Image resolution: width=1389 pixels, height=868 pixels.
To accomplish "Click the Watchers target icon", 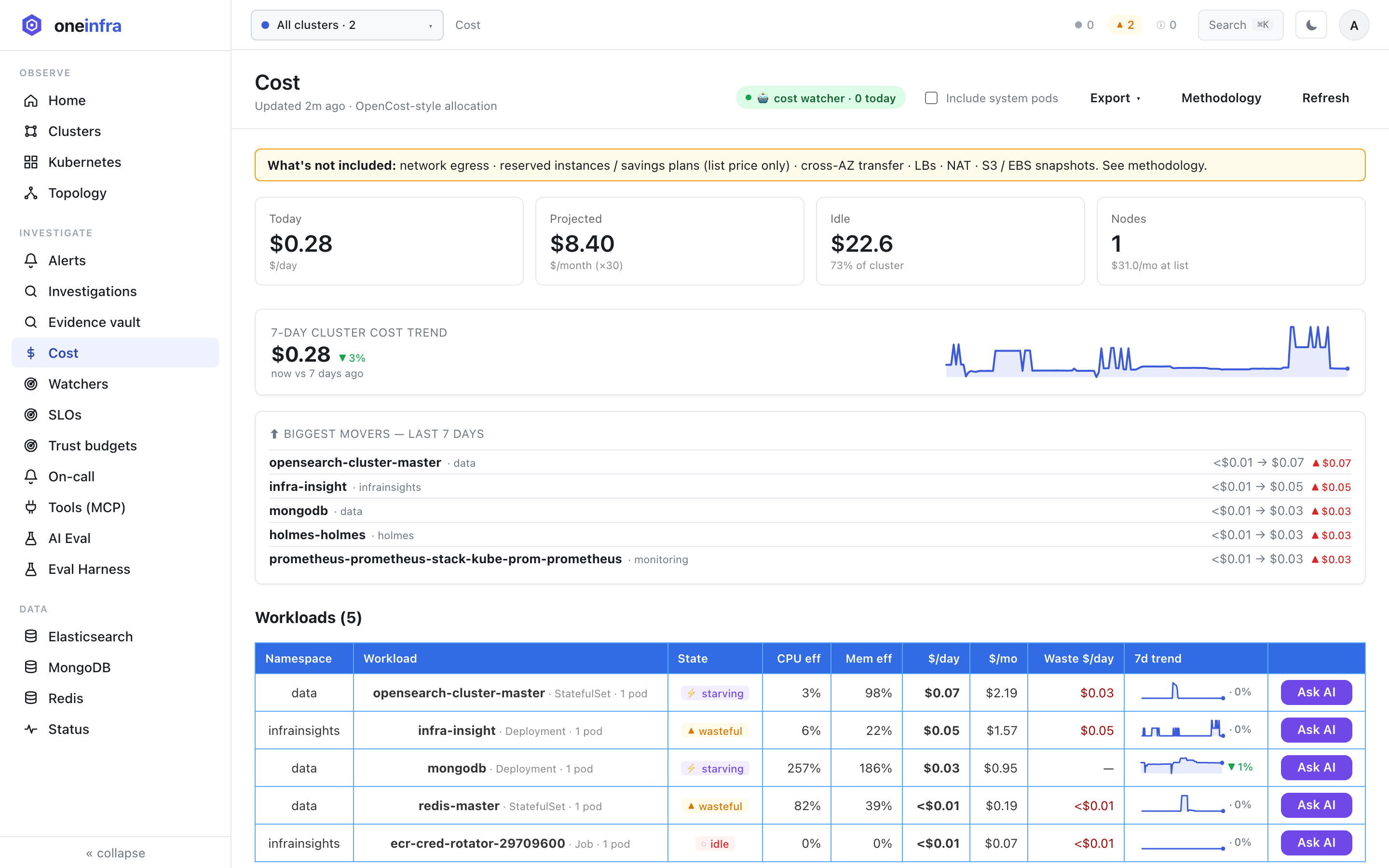I will pos(31,384).
